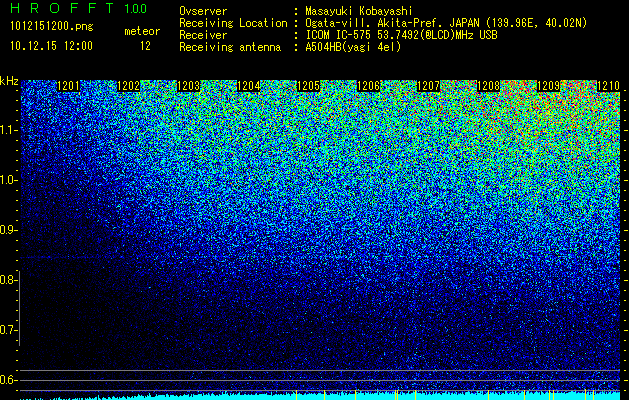Click observer name Masayuki Kobayashi
Viewport: 629px width, 400px height.
click(359, 11)
